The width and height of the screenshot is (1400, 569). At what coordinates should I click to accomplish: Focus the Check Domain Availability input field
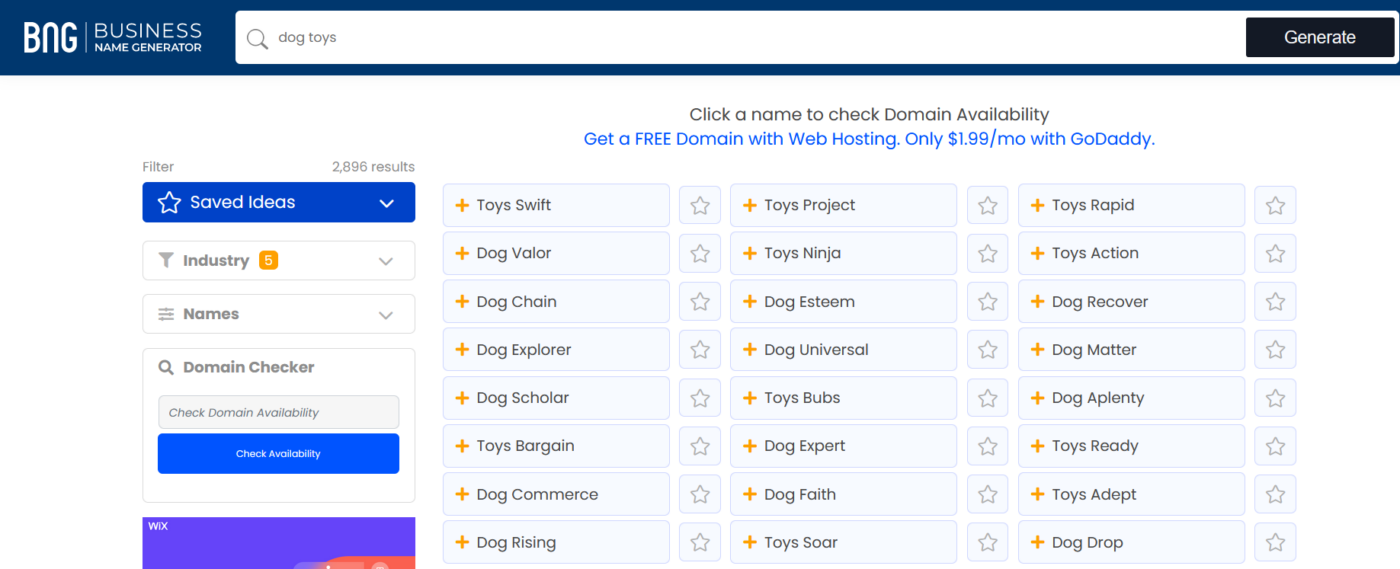(x=278, y=412)
